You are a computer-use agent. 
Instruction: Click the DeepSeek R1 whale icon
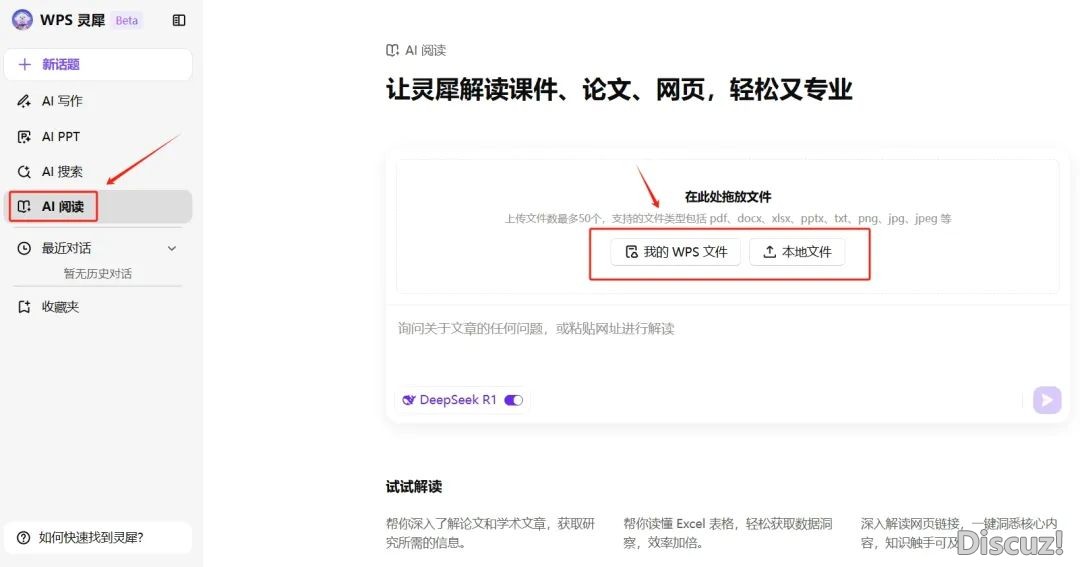(408, 400)
